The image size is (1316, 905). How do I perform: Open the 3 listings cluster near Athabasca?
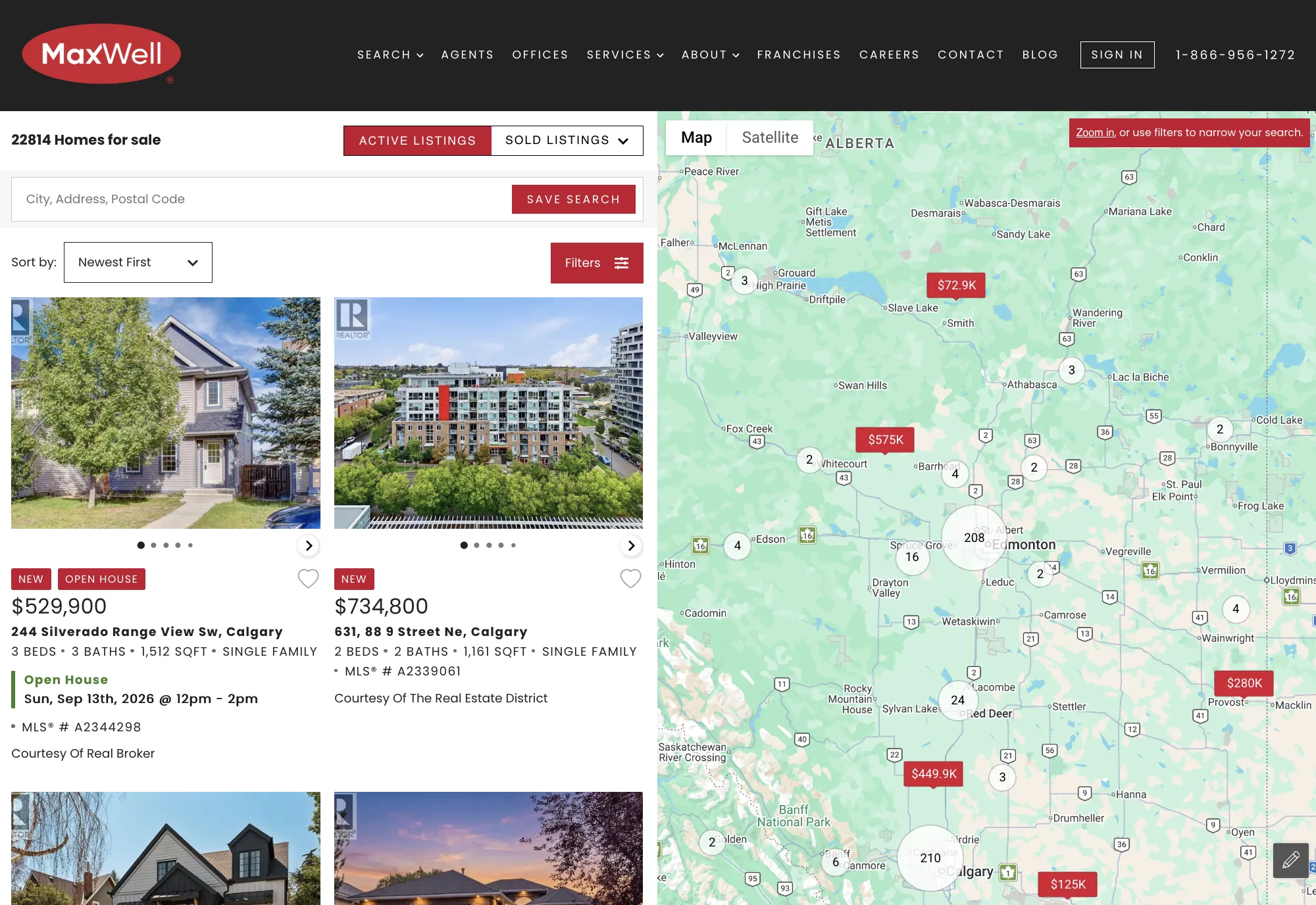(x=1072, y=370)
